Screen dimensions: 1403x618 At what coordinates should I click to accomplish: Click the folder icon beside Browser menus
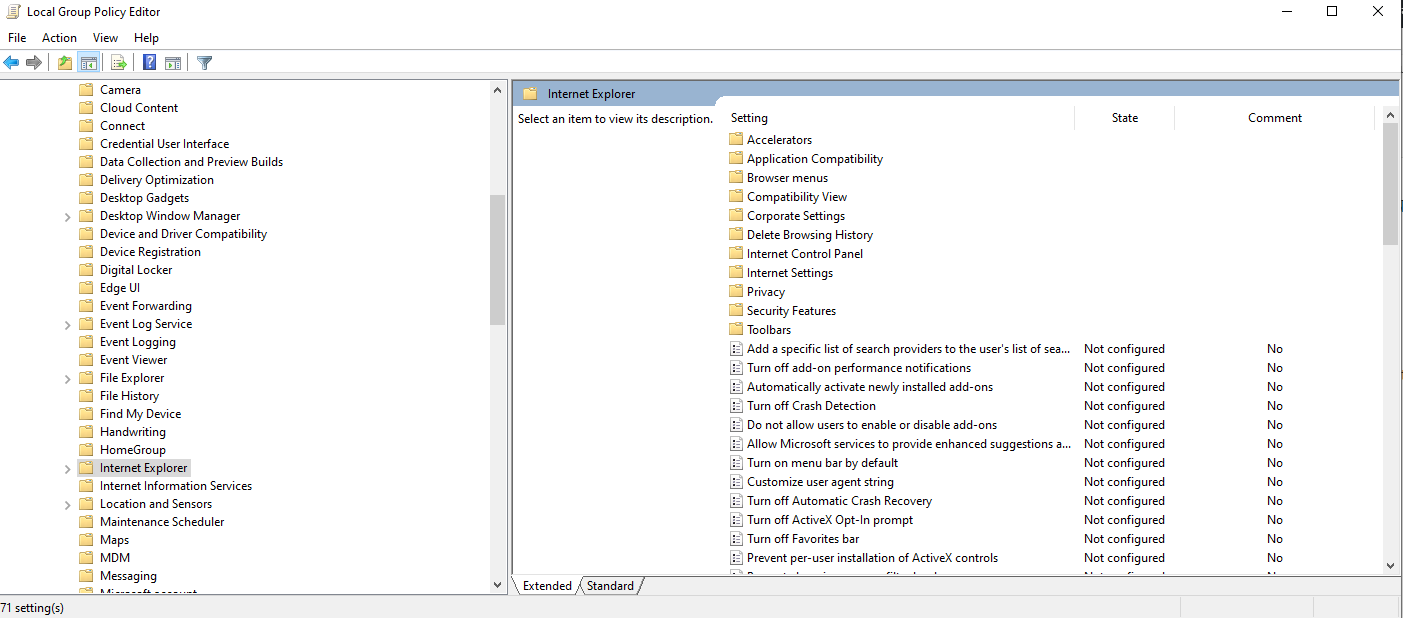coord(736,178)
